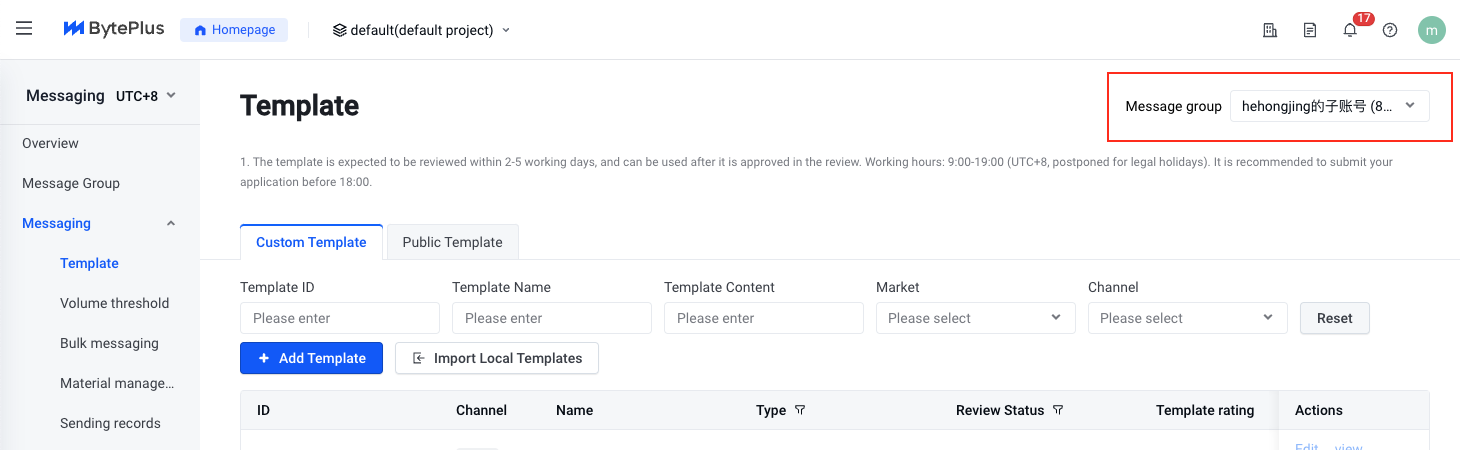
Task: Filter the Type column
Action: coord(800,410)
